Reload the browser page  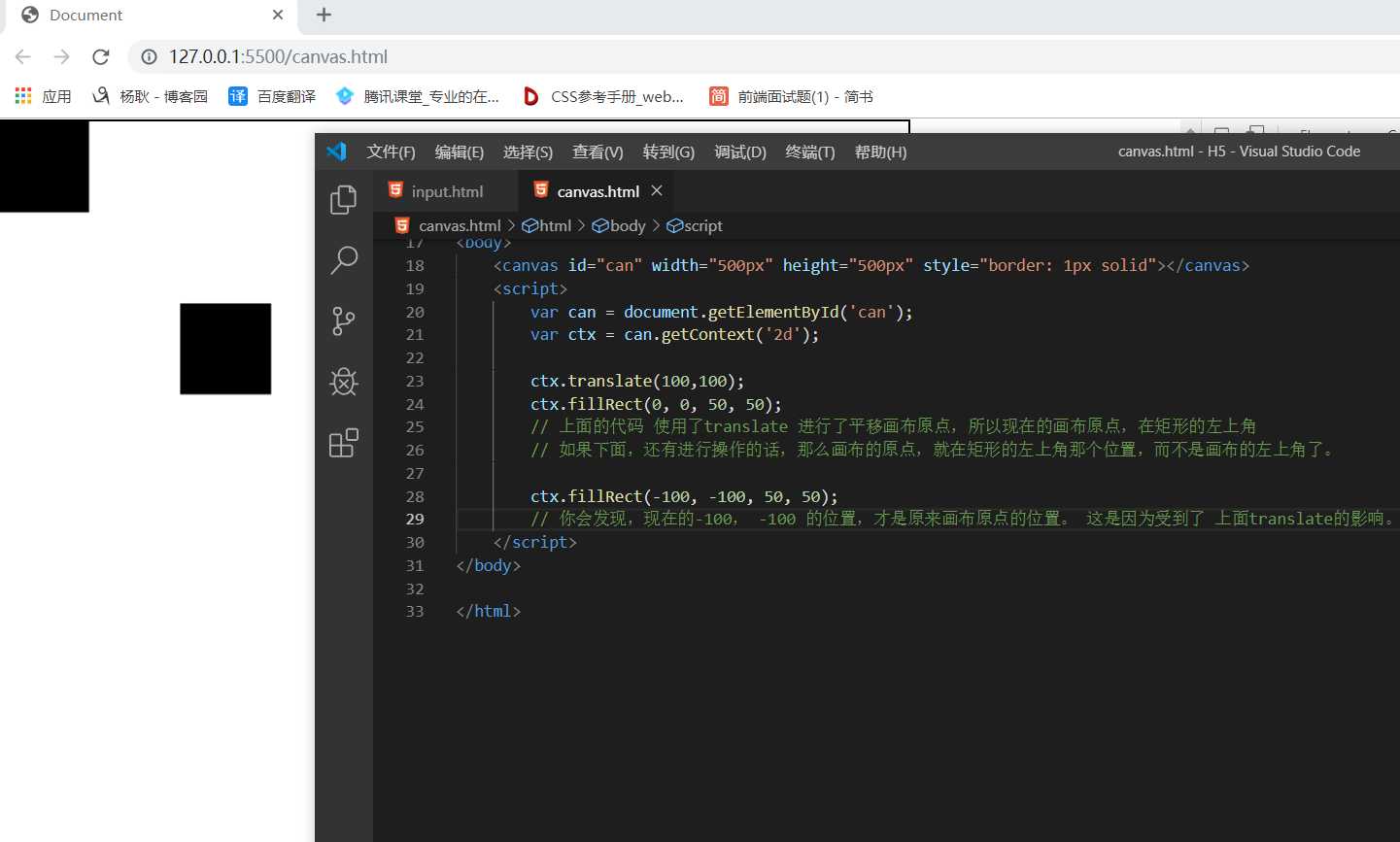tap(100, 57)
